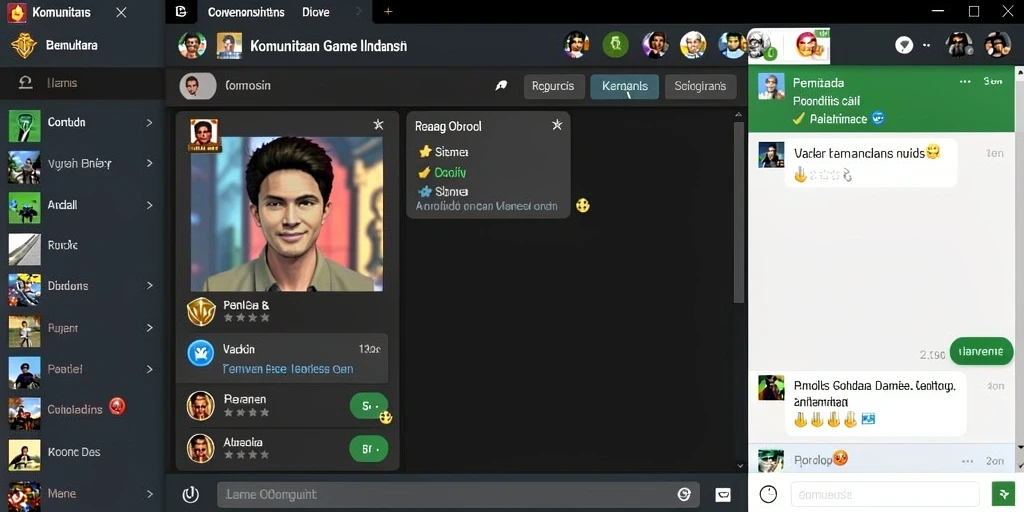Click the large profile portrait image
Image resolution: width=1024 pixels, height=512 pixels.
pyautogui.click(x=287, y=214)
